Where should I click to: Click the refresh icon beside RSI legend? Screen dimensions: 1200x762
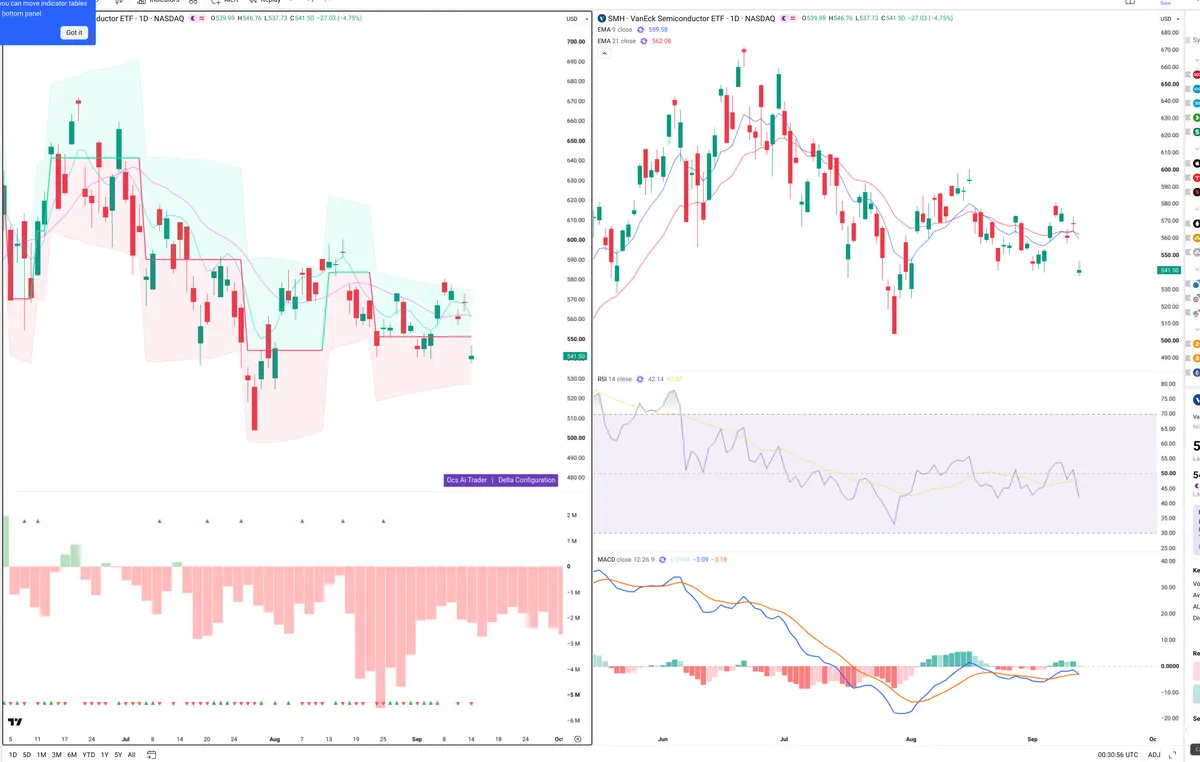click(640, 380)
